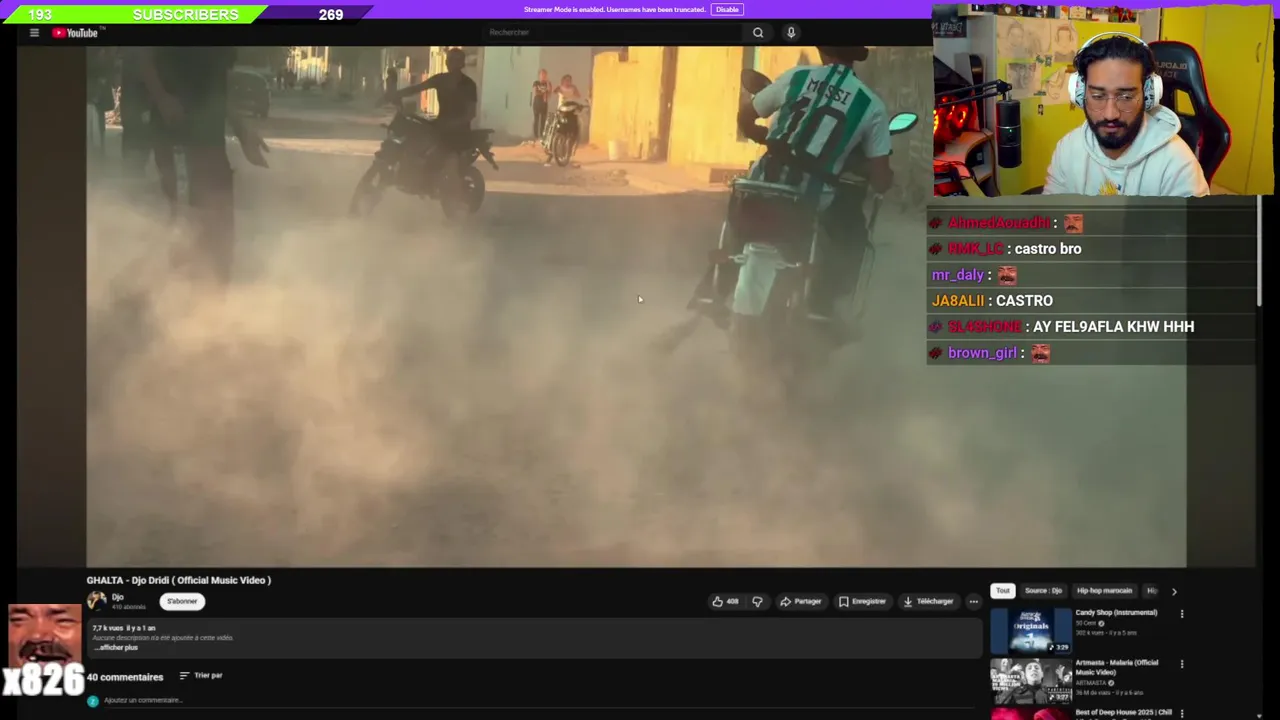The height and width of the screenshot is (720, 1280).
Task: Open options menu for Deep House video
Action: [1182, 714]
